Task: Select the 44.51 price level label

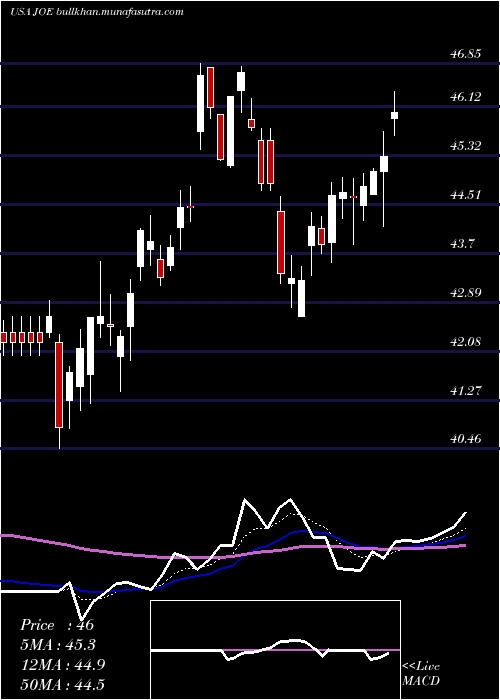Action: coord(466,195)
